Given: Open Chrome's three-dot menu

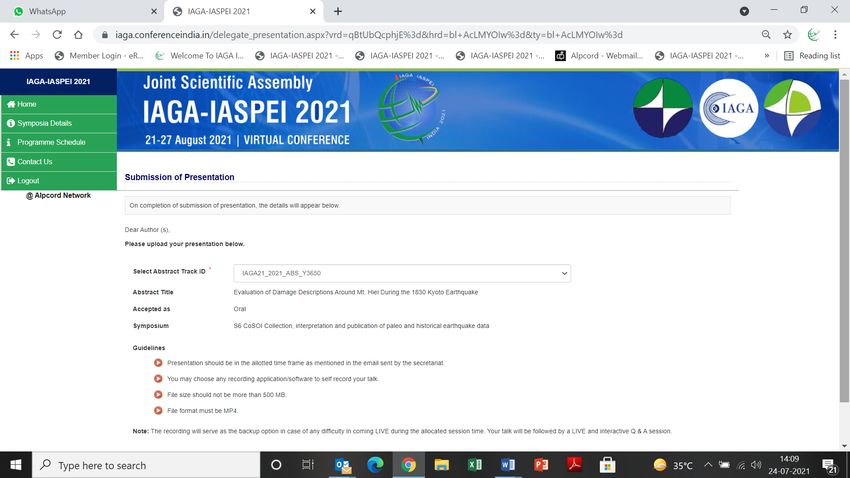Looking at the screenshot, I should coord(835,35).
